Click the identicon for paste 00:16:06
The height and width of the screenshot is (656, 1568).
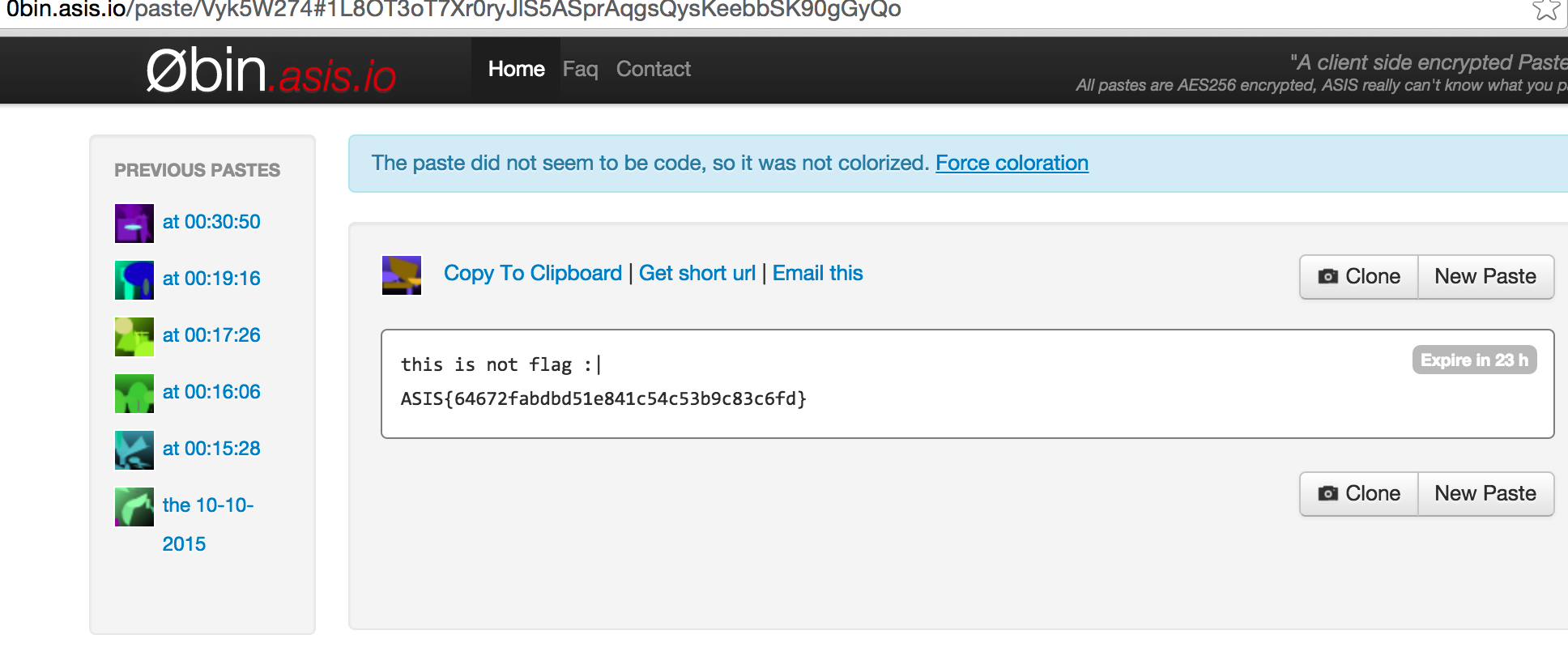tap(134, 394)
